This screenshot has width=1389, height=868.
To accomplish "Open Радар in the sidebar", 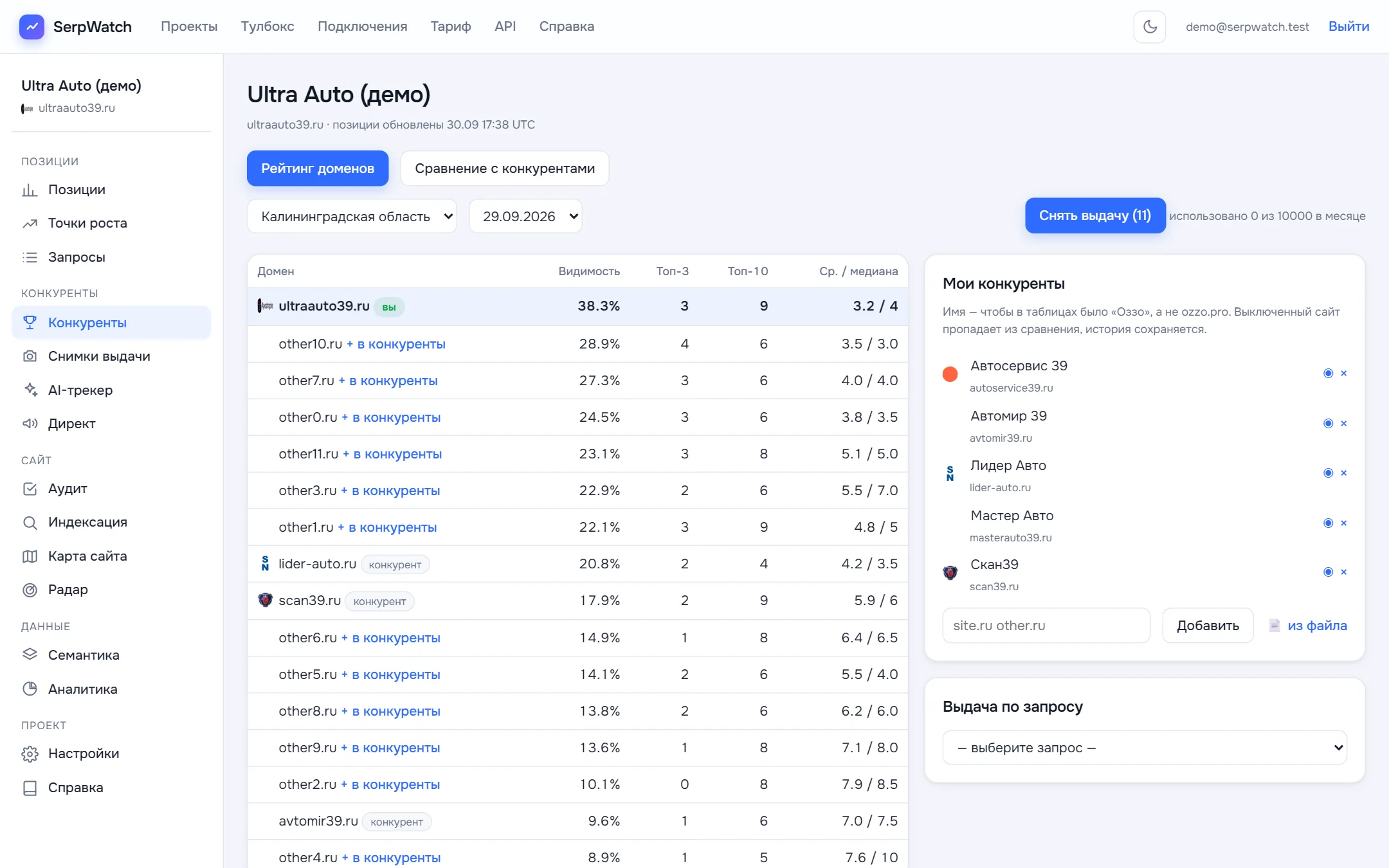I will tap(111, 590).
